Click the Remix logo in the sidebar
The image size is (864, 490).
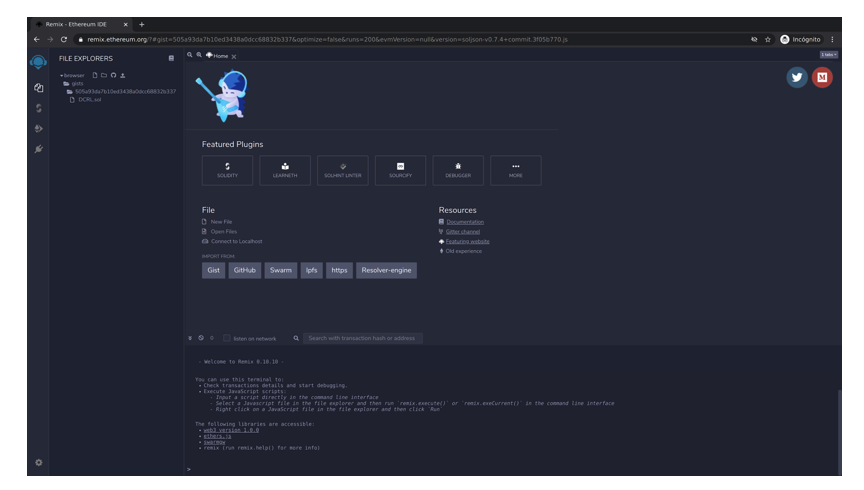(x=38, y=62)
